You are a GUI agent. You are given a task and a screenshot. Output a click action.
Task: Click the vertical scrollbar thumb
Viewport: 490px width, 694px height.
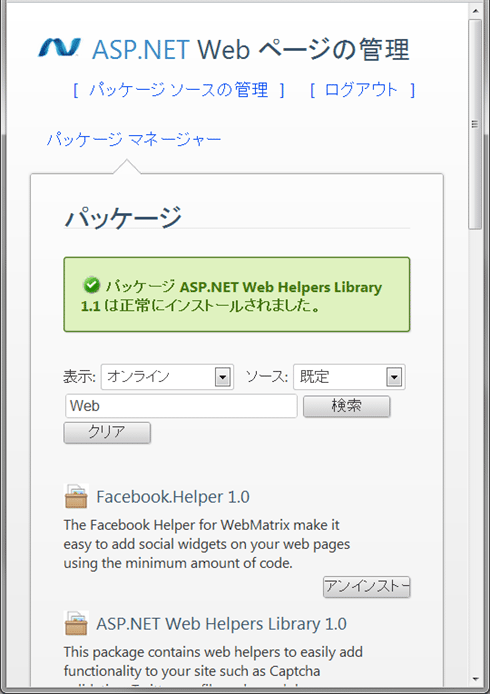tap(475, 124)
